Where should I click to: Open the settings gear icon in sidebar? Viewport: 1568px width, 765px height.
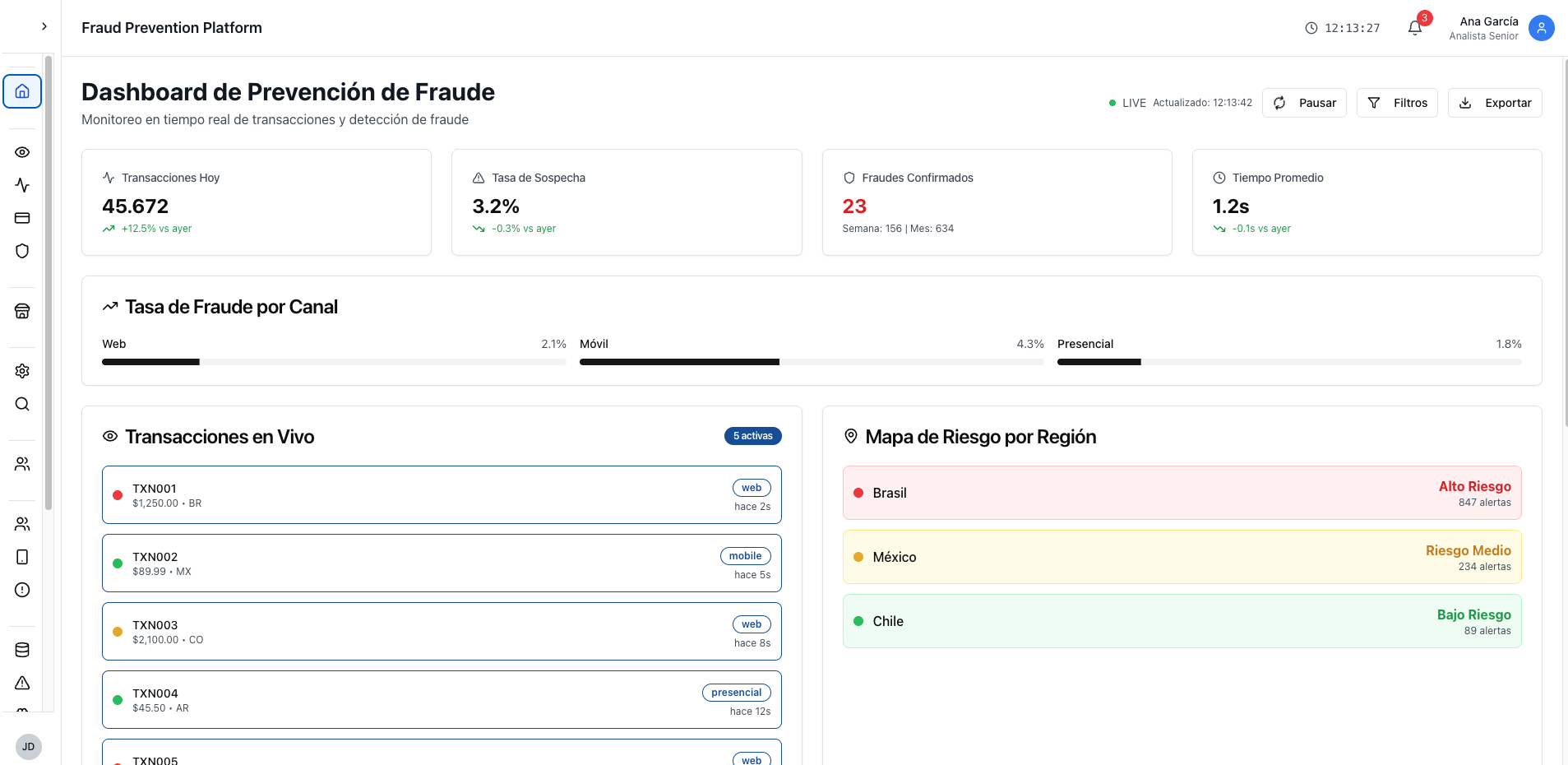pos(22,371)
